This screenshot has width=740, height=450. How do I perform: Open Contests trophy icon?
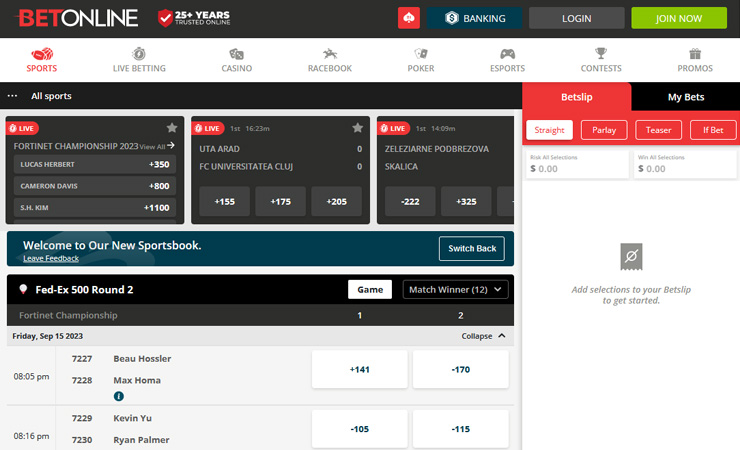pos(601,53)
